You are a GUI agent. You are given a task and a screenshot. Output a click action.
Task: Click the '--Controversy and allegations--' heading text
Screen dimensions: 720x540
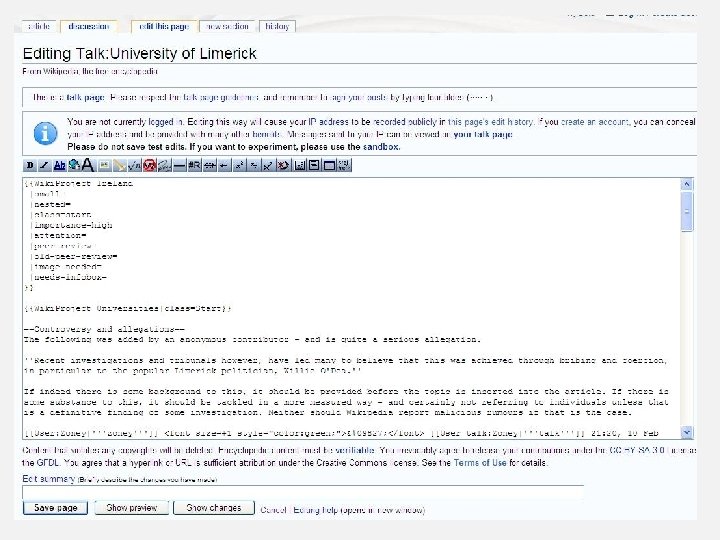coord(104,329)
